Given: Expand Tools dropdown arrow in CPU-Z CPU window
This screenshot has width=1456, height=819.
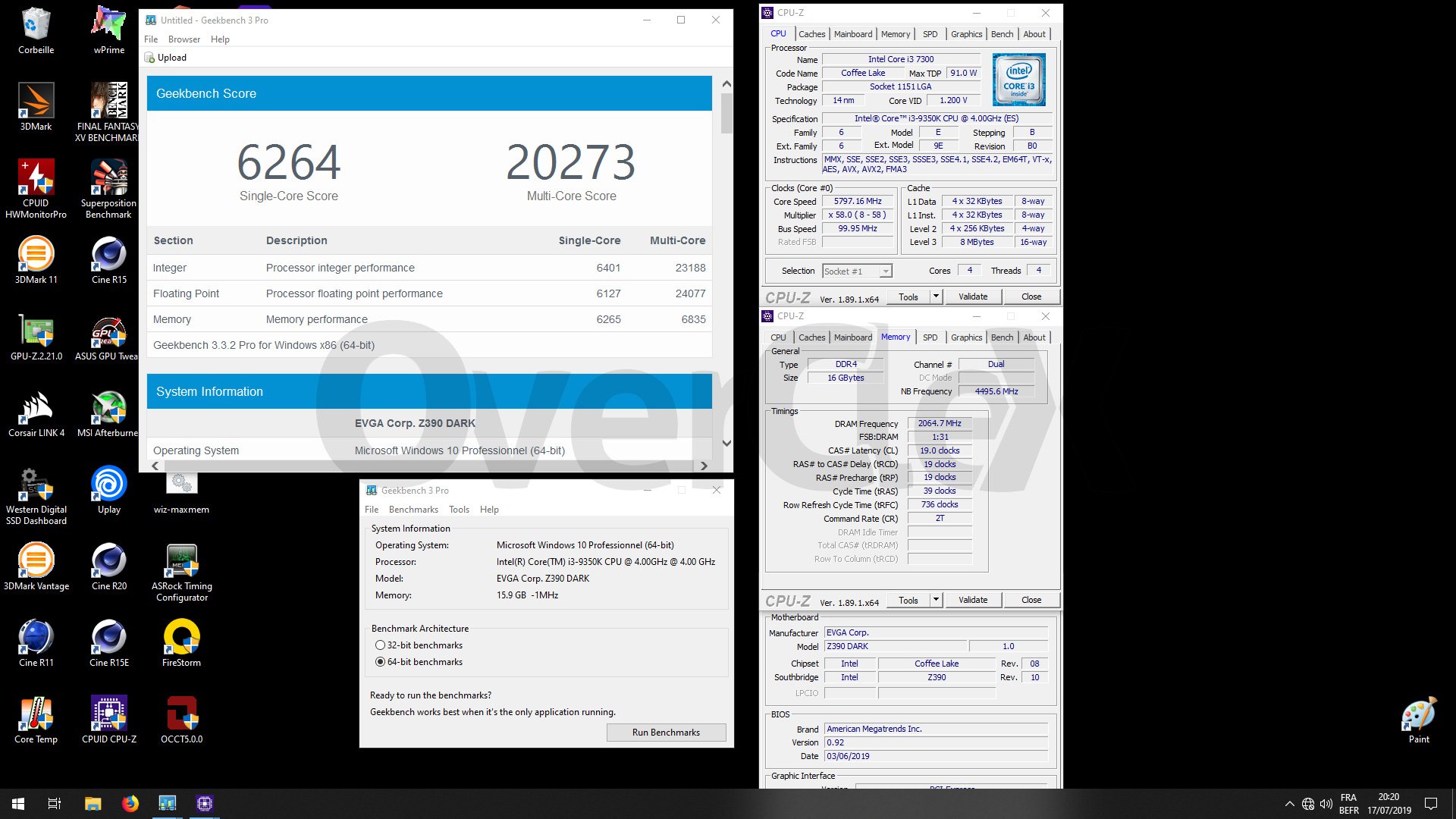Looking at the screenshot, I should [x=936, y=297].
